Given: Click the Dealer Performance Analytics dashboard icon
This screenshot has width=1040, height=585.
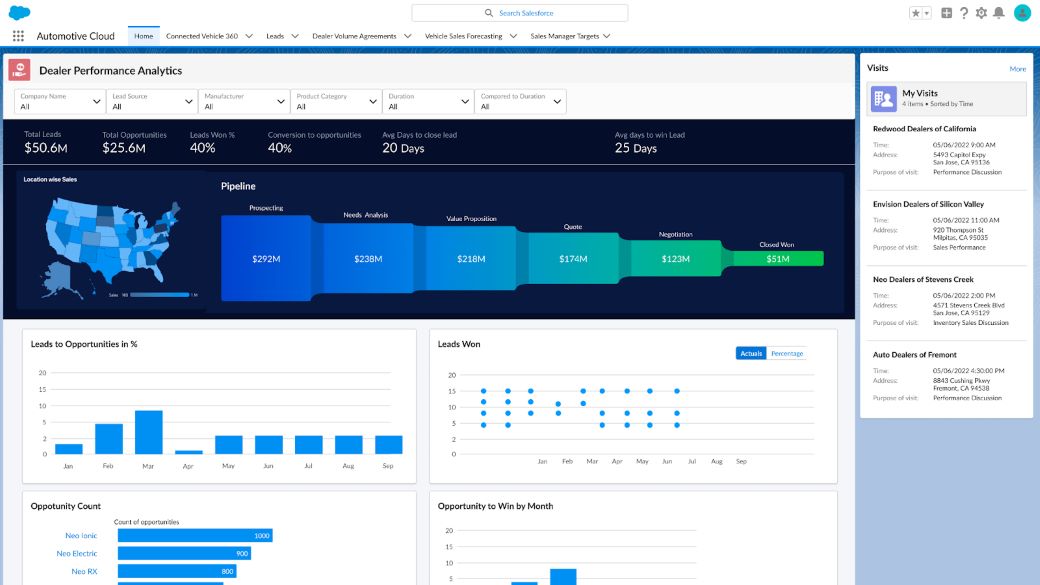Looking at the screenshot, I should pyautogui.click(x=19, y=70).
